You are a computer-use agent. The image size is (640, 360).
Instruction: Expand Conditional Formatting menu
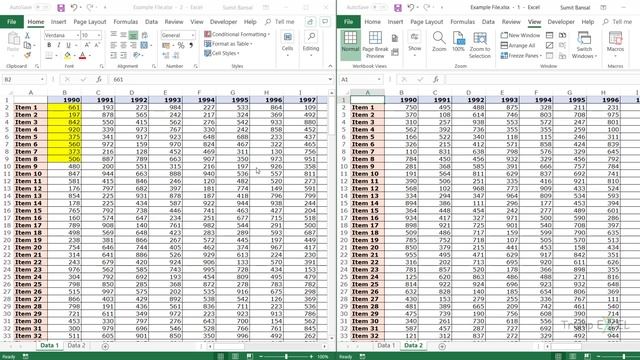point(237,34)
